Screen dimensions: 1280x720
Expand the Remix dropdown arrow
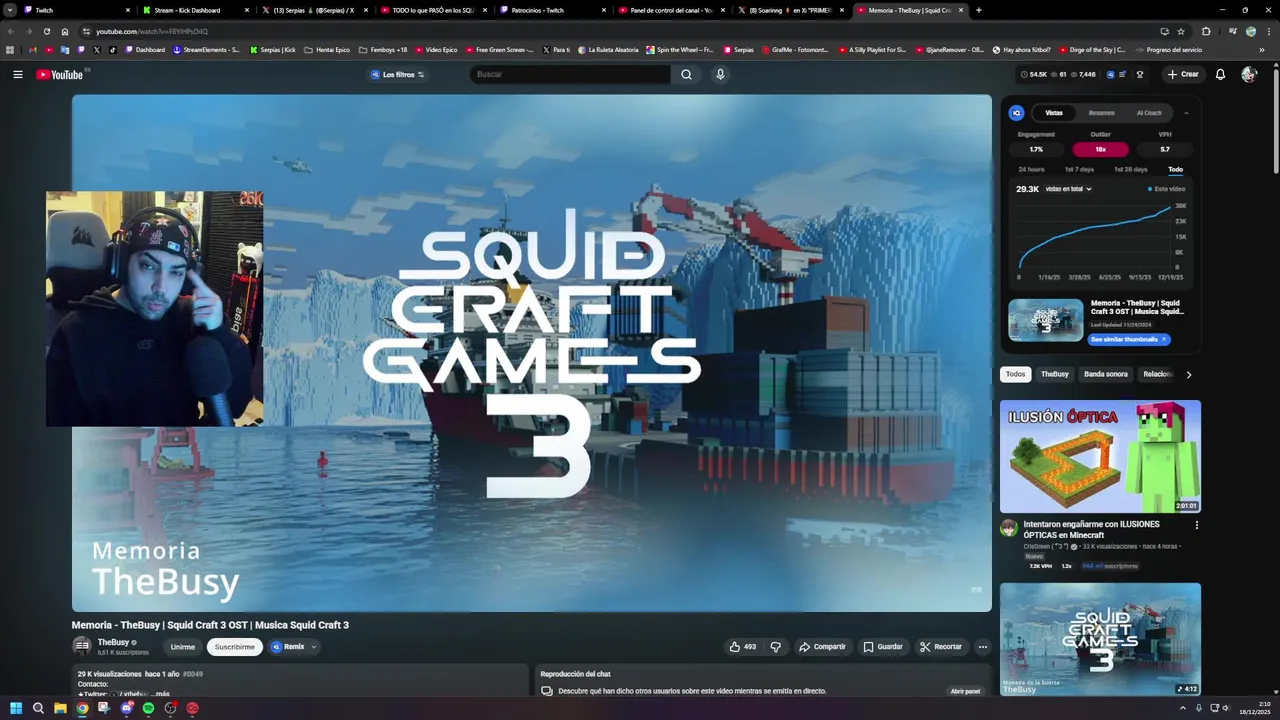314,647
